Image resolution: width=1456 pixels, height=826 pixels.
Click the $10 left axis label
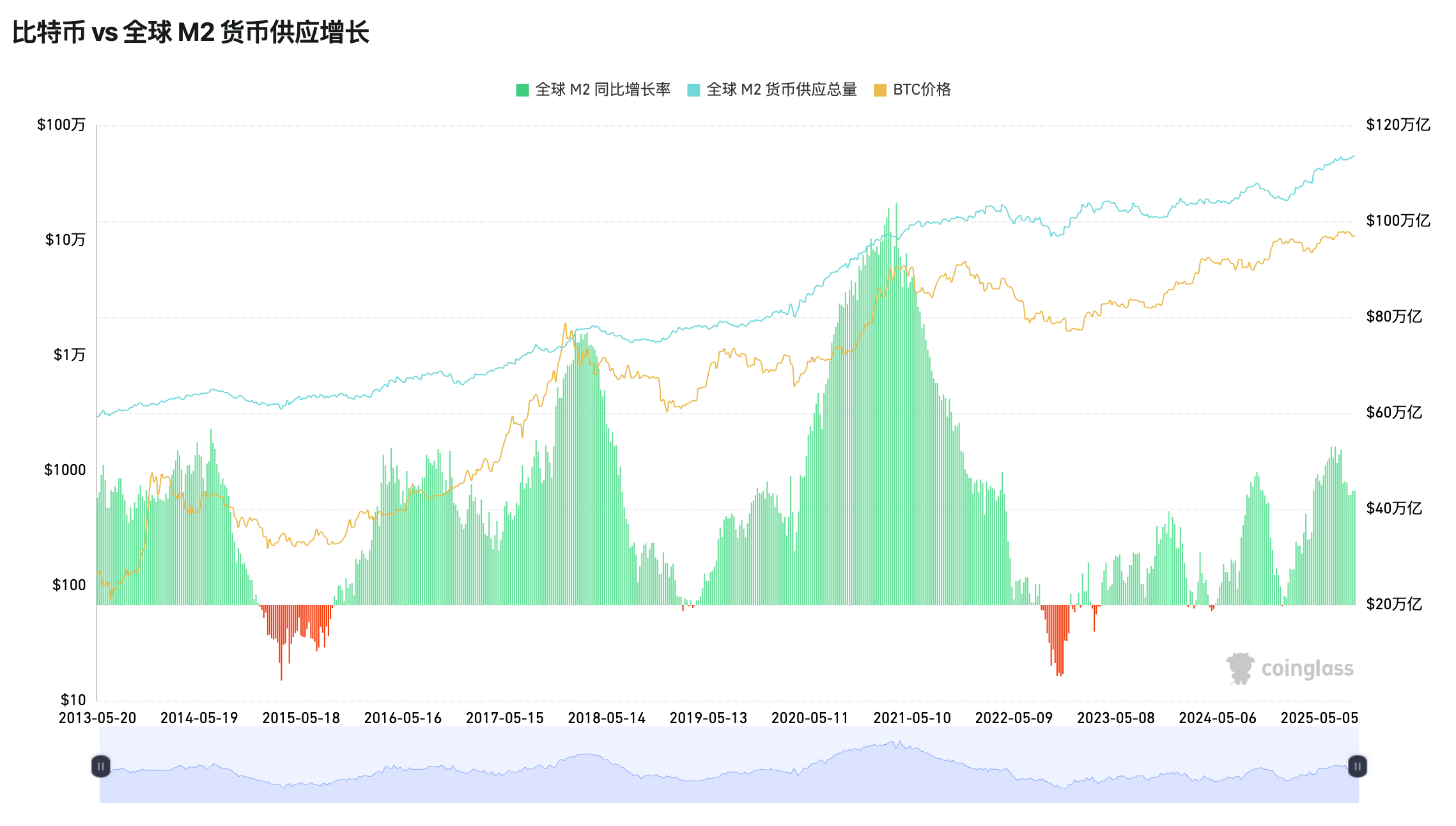pos(73,699)
